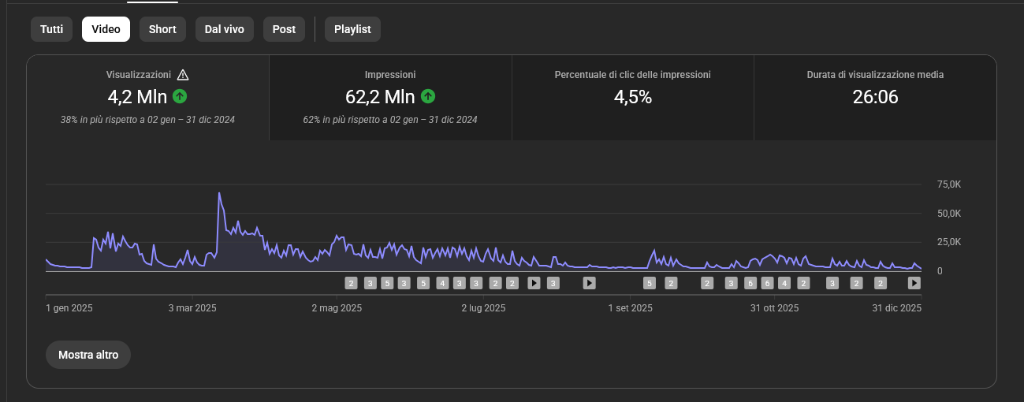Click the first numbered video marker on the timeline
This screenshot has height=402, width=1024.
(351, 283)
